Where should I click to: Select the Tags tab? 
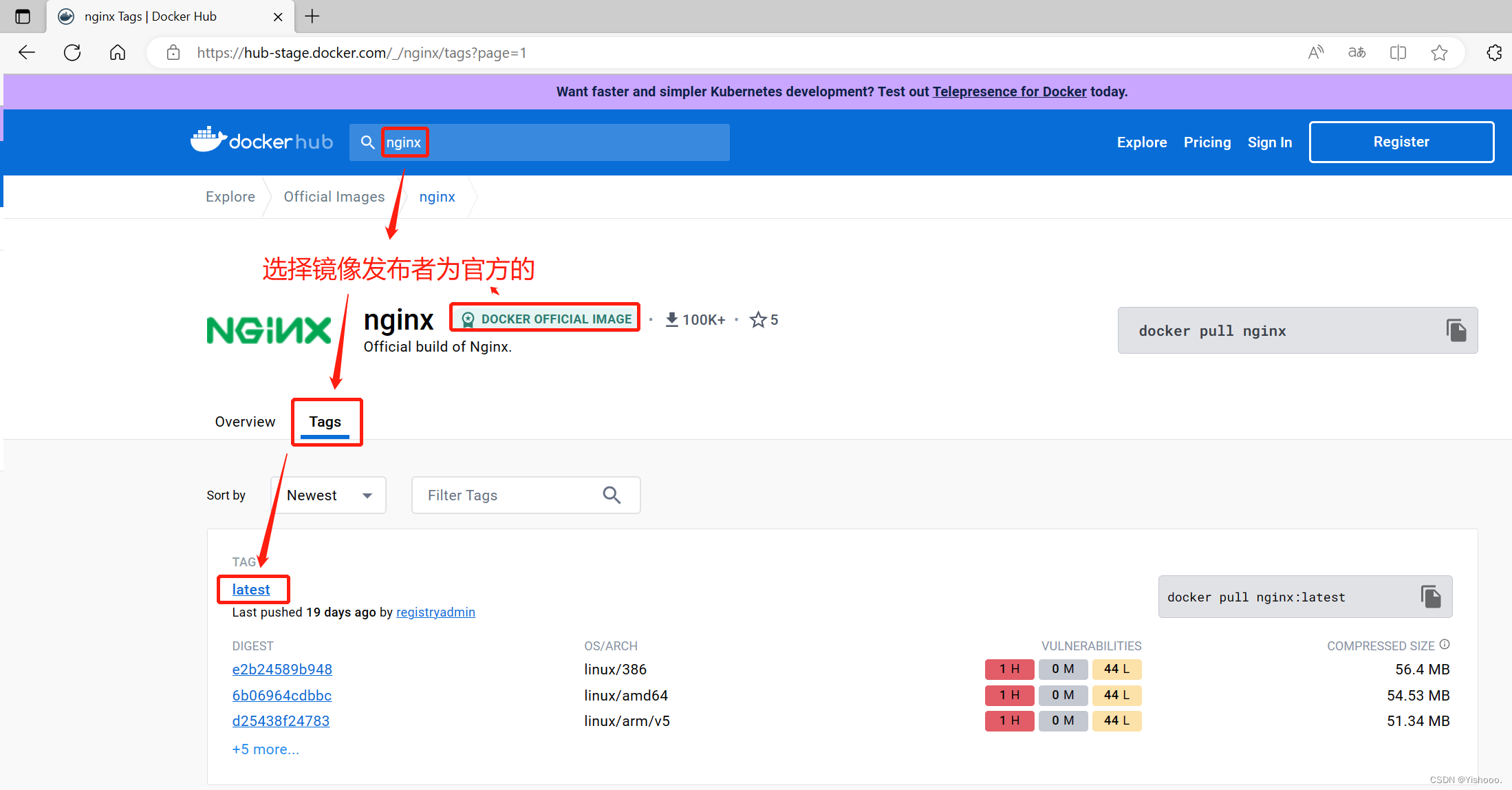325,421
